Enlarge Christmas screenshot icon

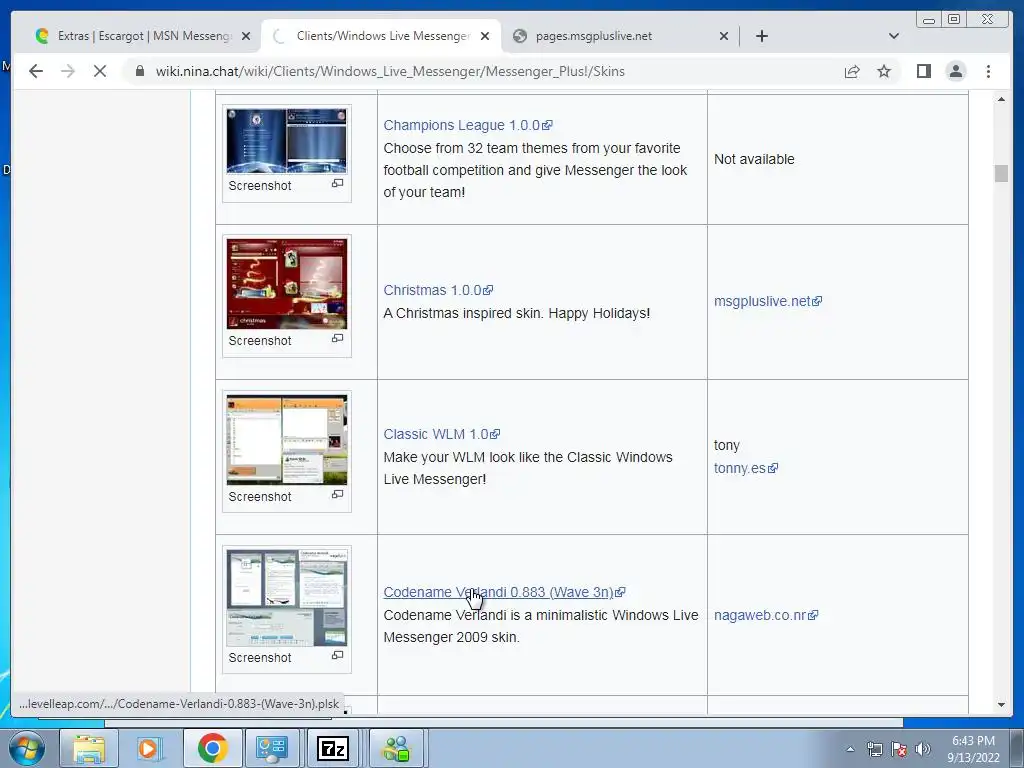[338, 338]
